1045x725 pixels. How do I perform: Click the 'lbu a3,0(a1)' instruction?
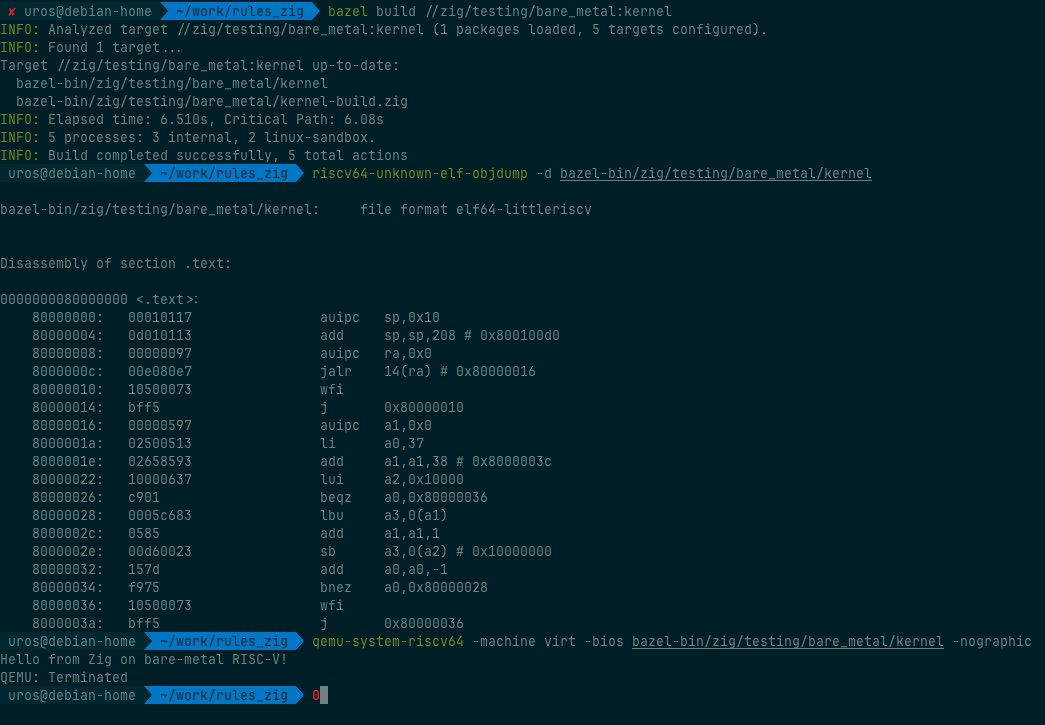pos(383,515)
